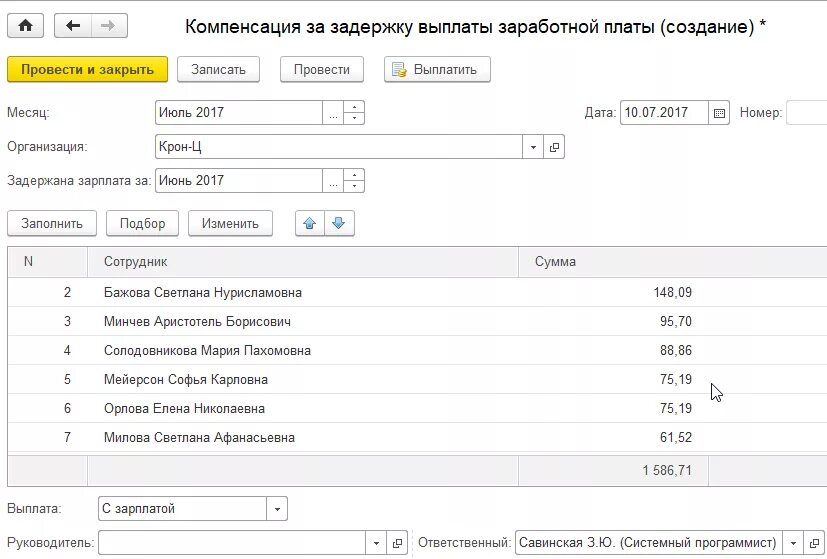Select the Минчев Аристотель Борисович row
Image resolution: width=827 pixels, height=559 pixels.
(417, 321)
